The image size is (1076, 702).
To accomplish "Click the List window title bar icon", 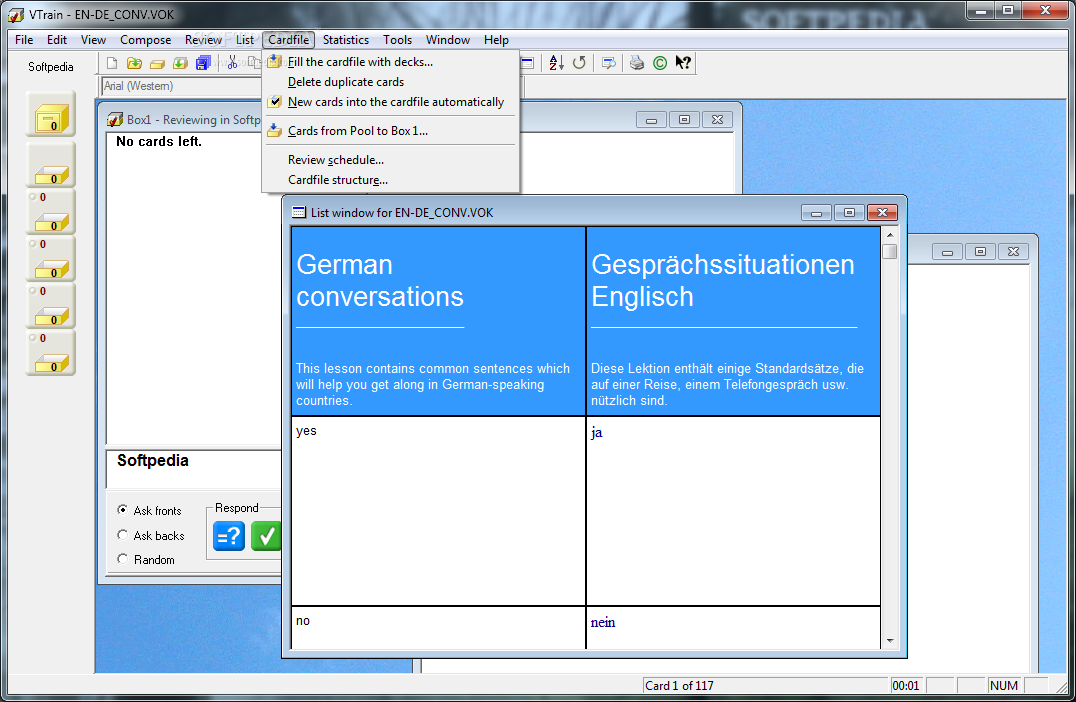I will [299, 213].
